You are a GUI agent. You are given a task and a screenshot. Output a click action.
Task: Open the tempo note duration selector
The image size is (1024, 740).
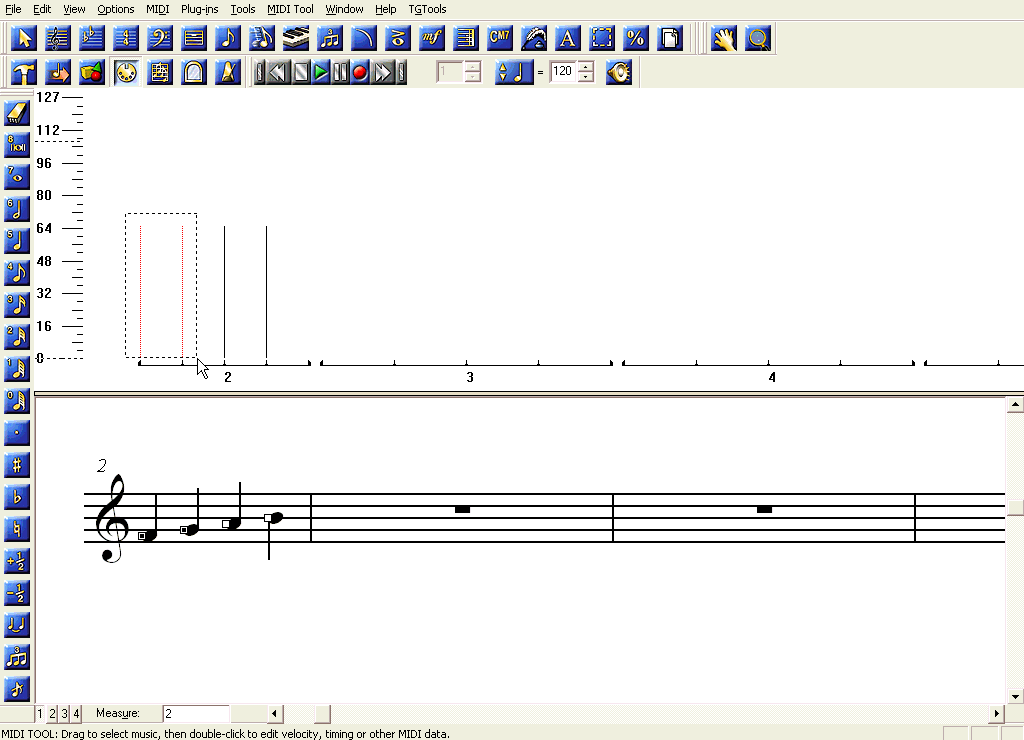click(514, 72)
